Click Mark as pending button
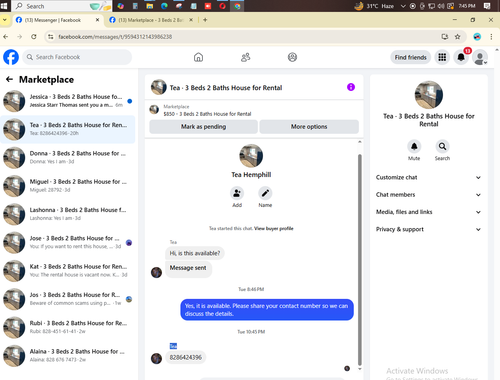This screenshot has height=380, width=500. click(203, 127)
